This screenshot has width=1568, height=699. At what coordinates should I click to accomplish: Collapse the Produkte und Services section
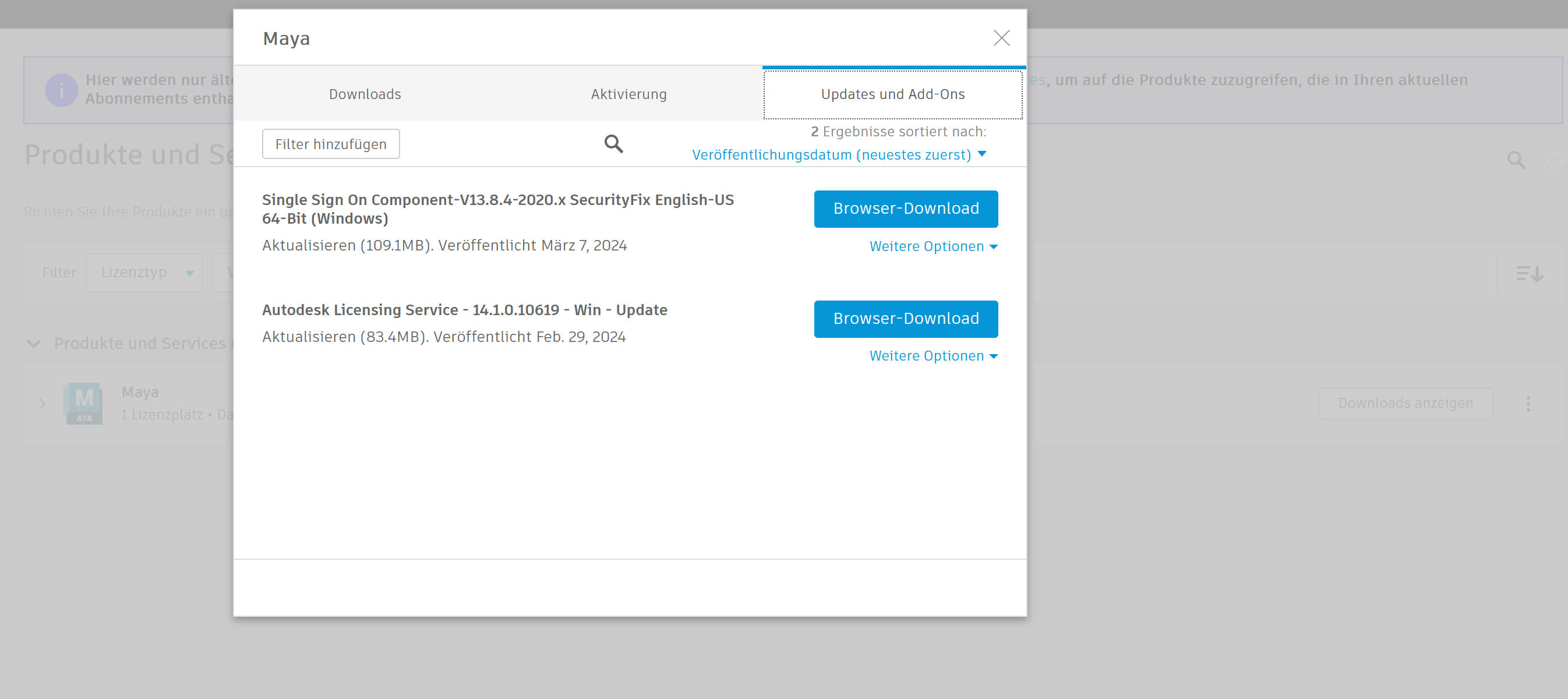(x=34, y=344)
